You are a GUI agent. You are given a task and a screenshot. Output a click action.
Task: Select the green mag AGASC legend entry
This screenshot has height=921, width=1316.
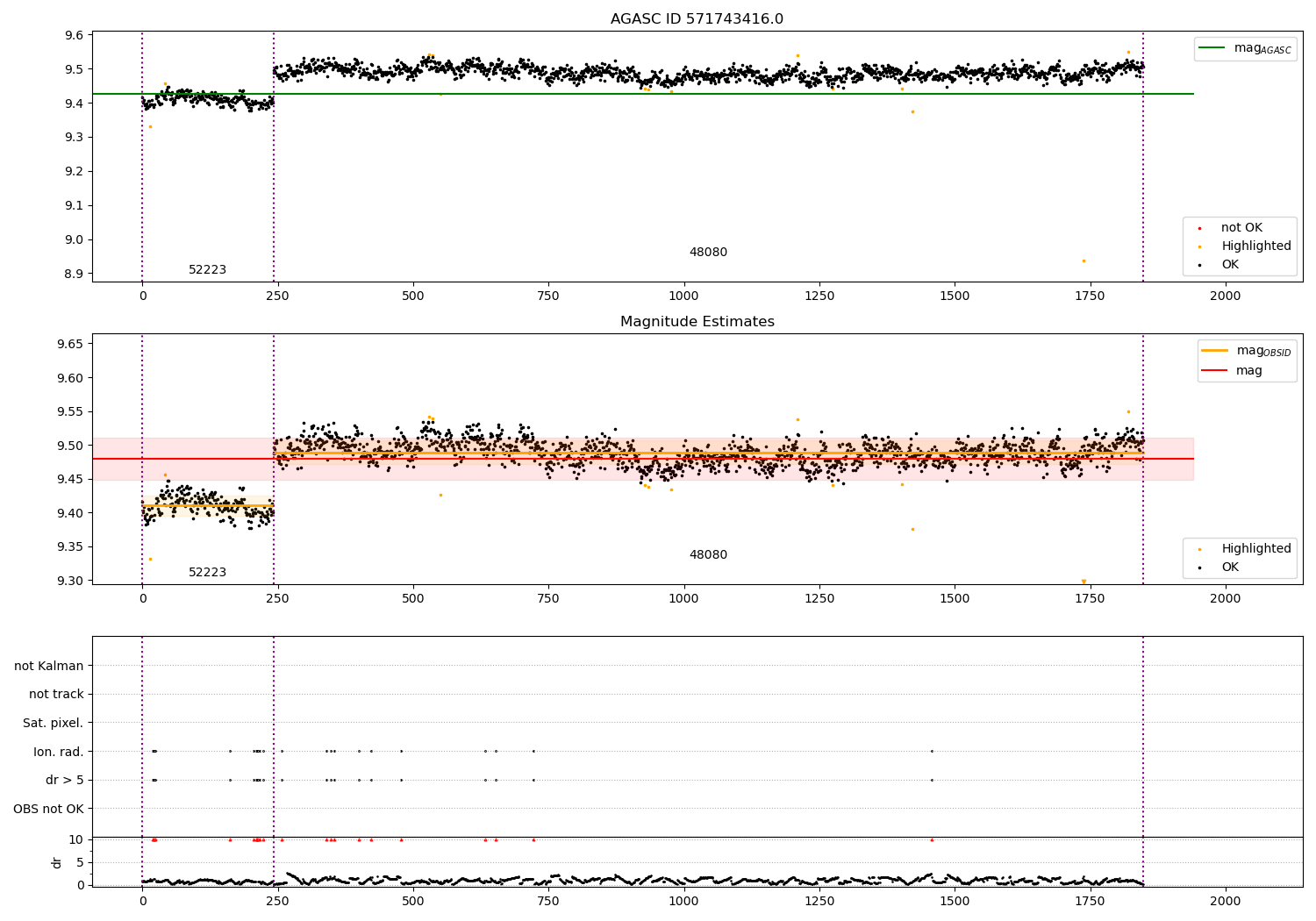[x=1245, y=48]
